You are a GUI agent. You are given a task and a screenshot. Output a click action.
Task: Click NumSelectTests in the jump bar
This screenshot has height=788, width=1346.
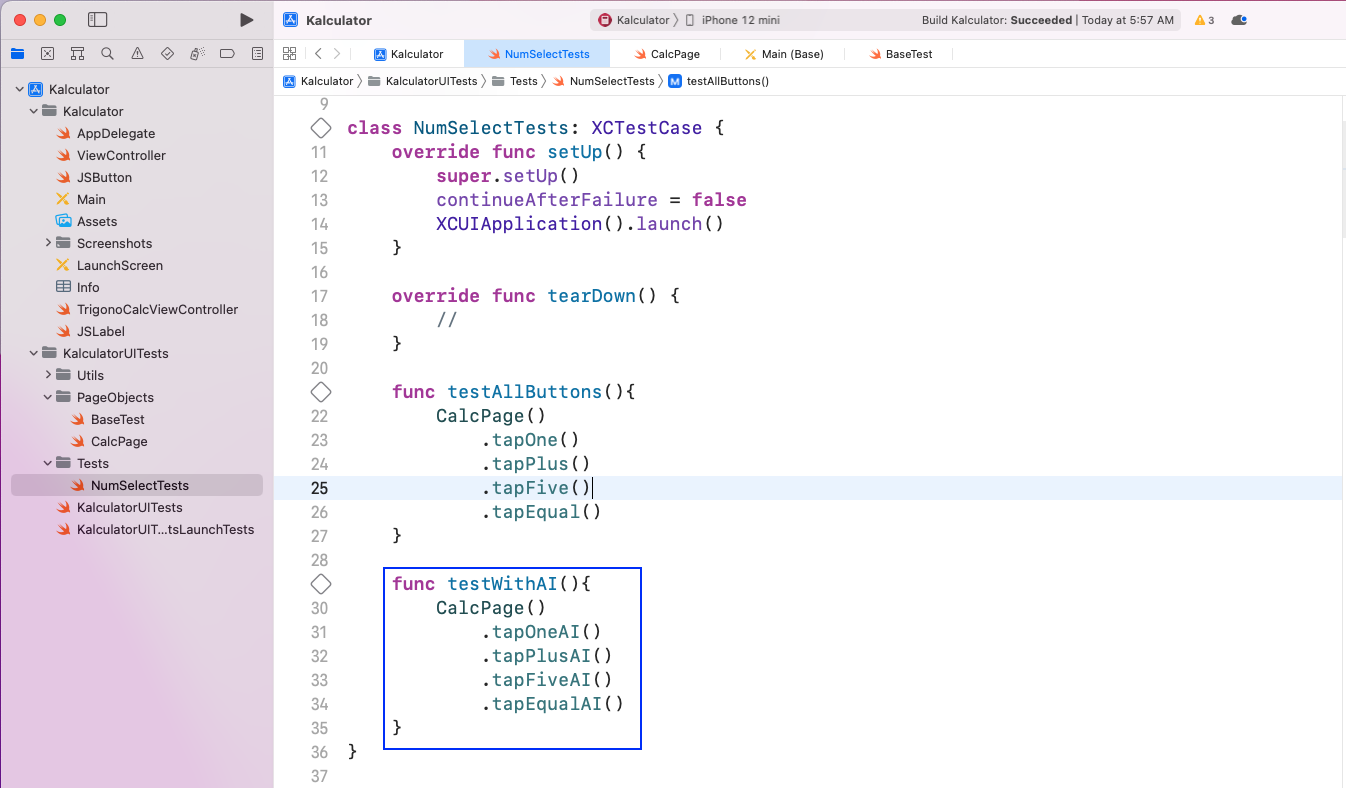603,81
